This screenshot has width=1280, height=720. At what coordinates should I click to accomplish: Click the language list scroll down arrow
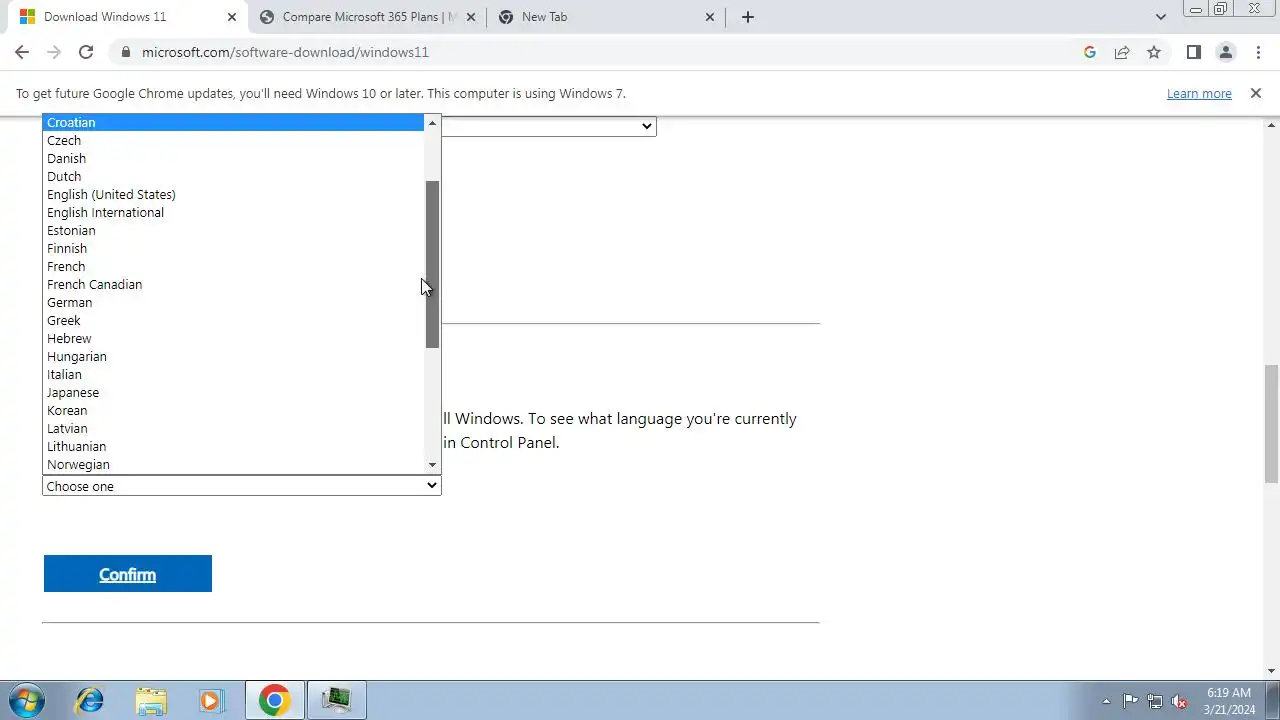(432, 465)
